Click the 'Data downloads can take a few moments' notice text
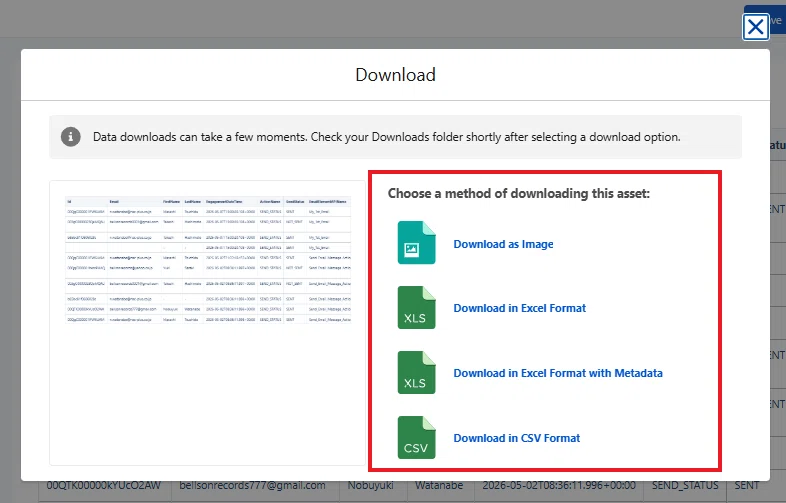The image size is (786, 503). [386, 137]
